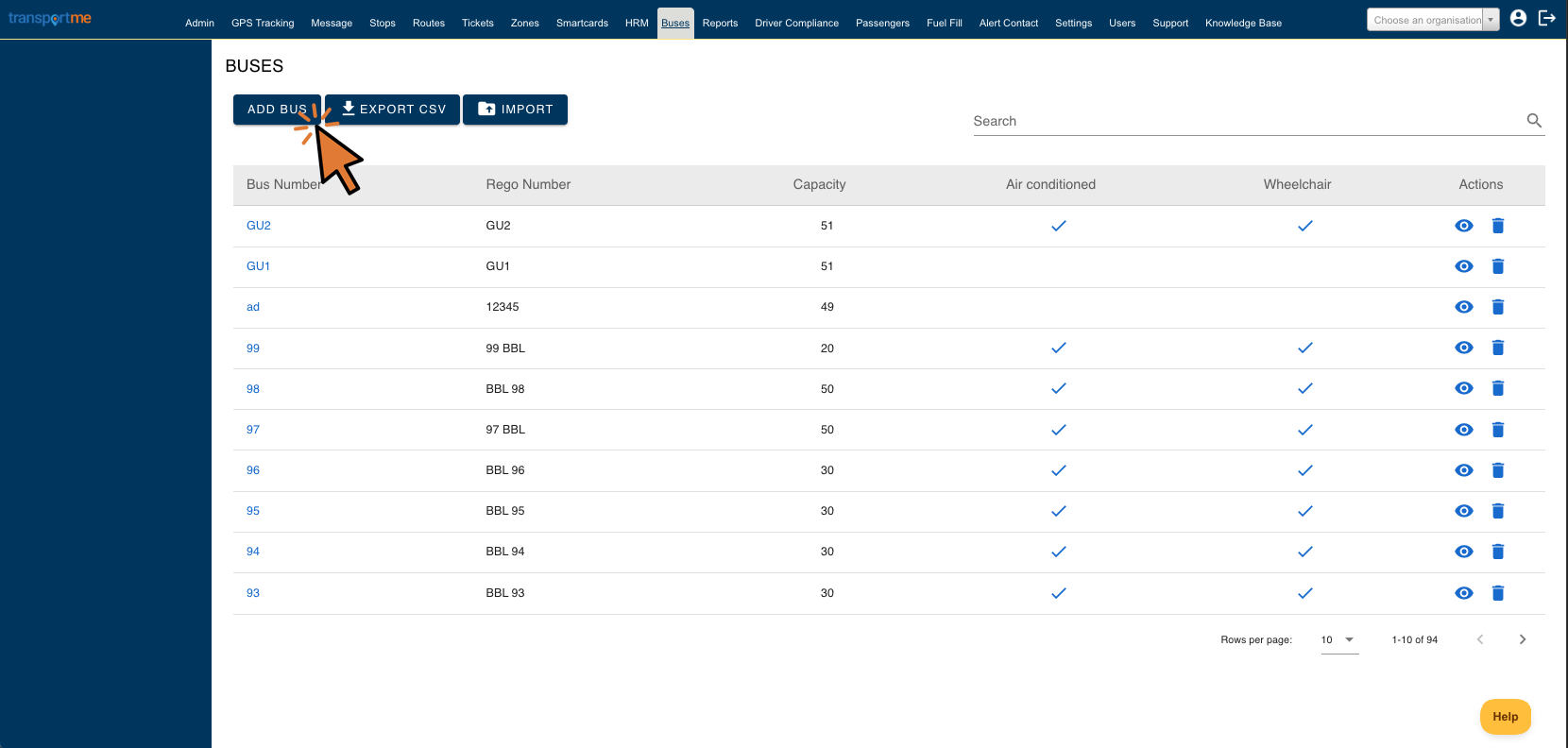View details of bus GU2
The width and height of the screenshot is (1568, 748).
[x=1464, y=226]
